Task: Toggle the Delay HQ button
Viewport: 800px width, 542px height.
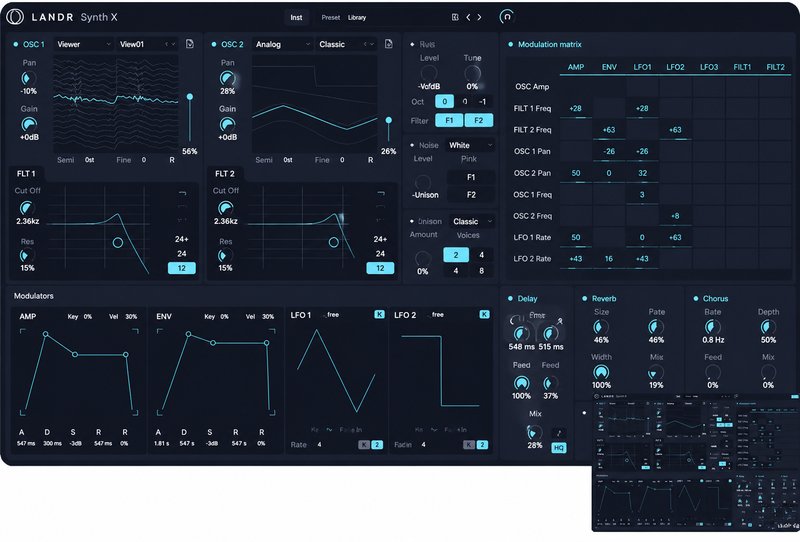Action: (559, 448)
